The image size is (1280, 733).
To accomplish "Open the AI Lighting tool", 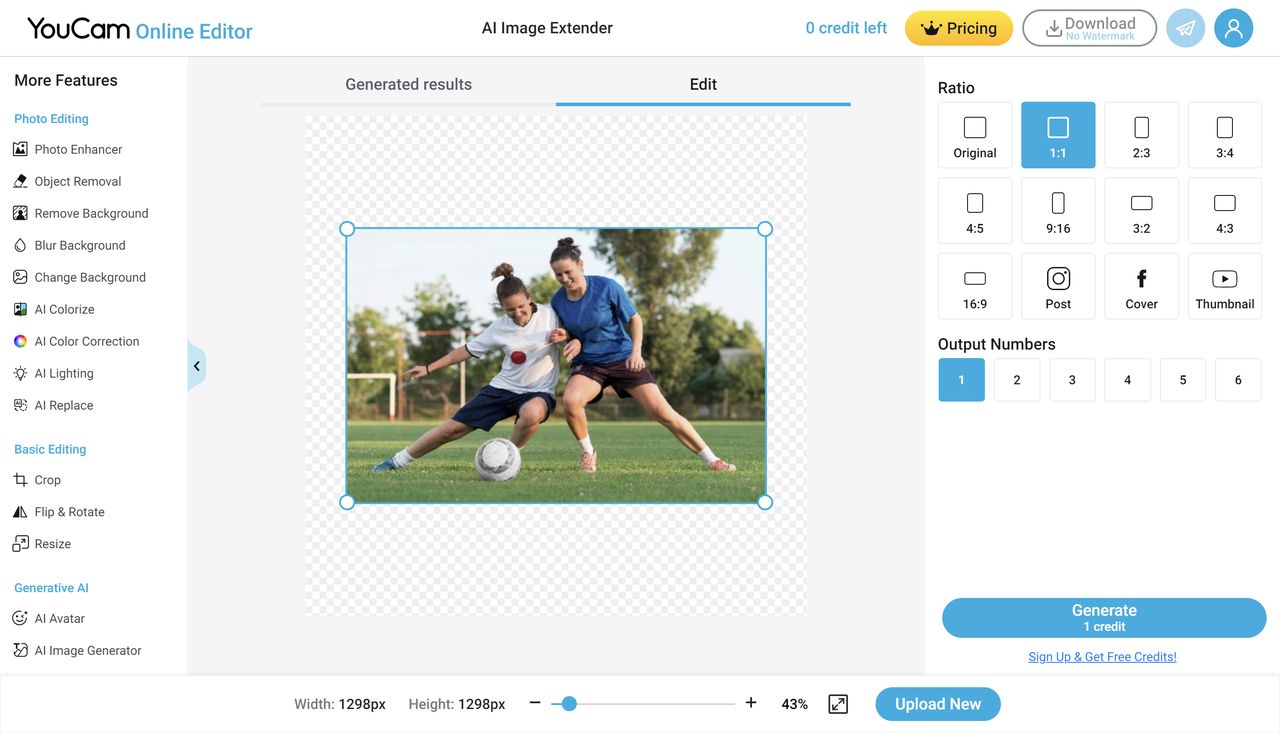I will (64, 373).
